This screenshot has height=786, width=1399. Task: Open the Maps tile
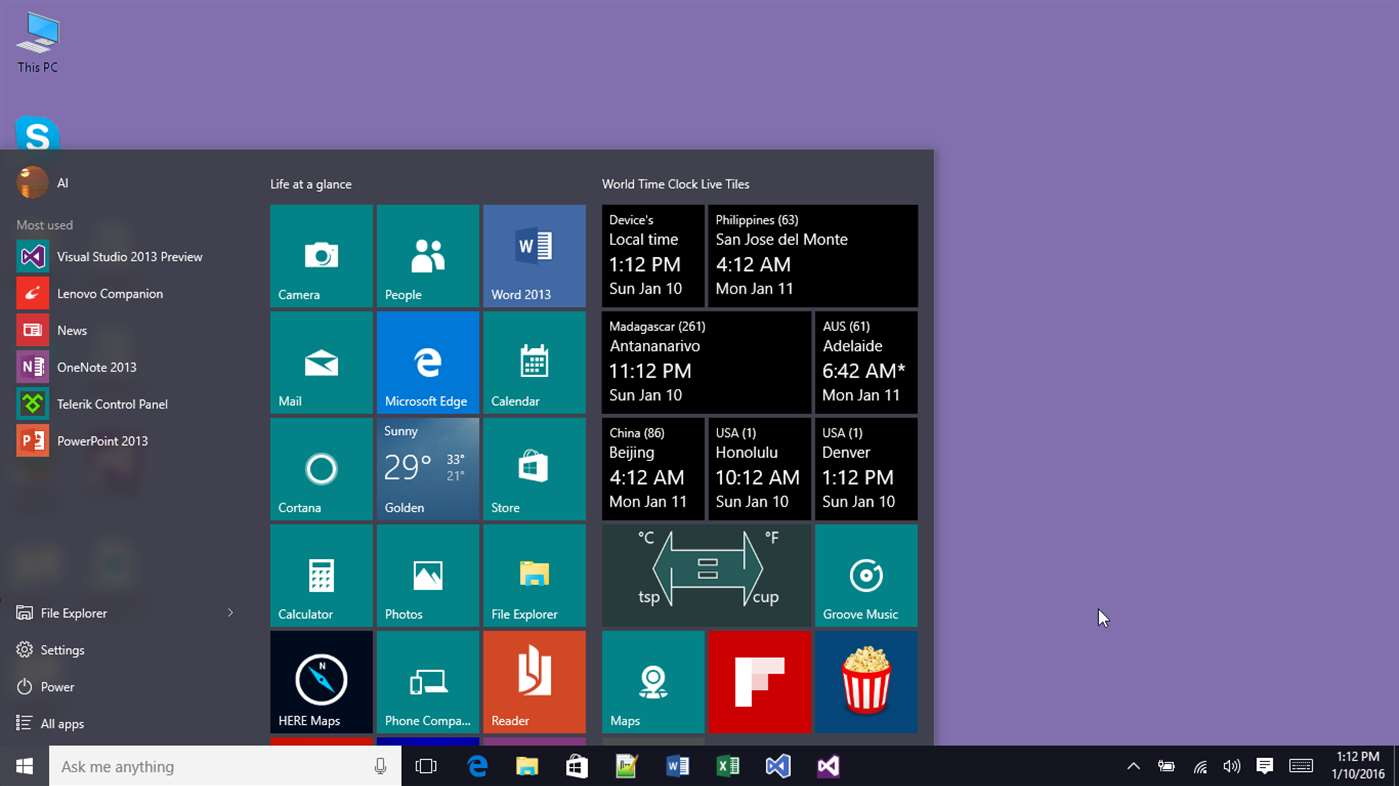click(653, 682)
